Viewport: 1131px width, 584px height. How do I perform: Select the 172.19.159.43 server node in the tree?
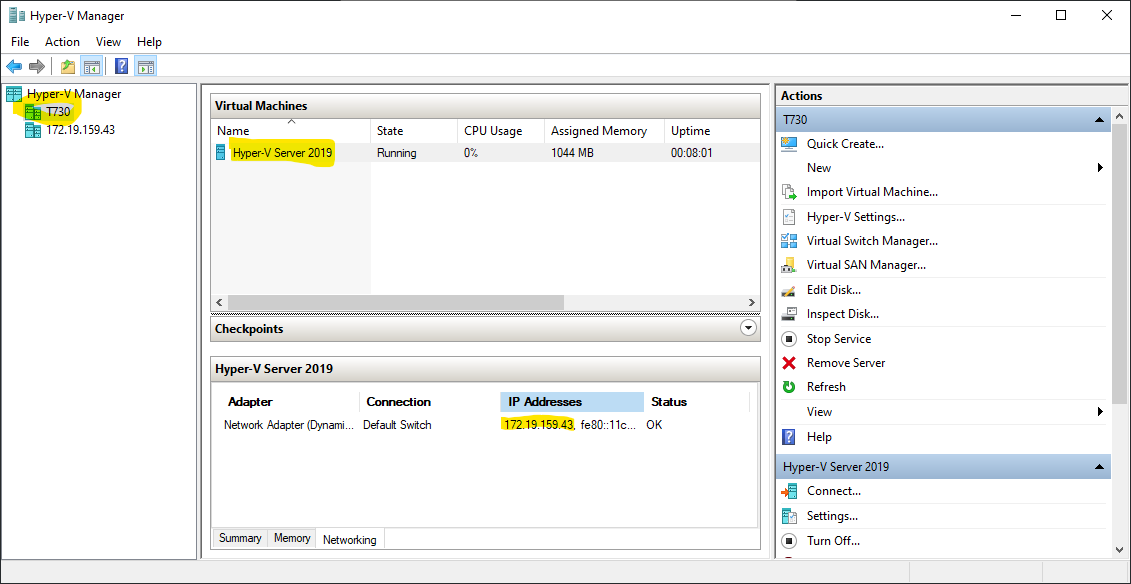[81, 130]
